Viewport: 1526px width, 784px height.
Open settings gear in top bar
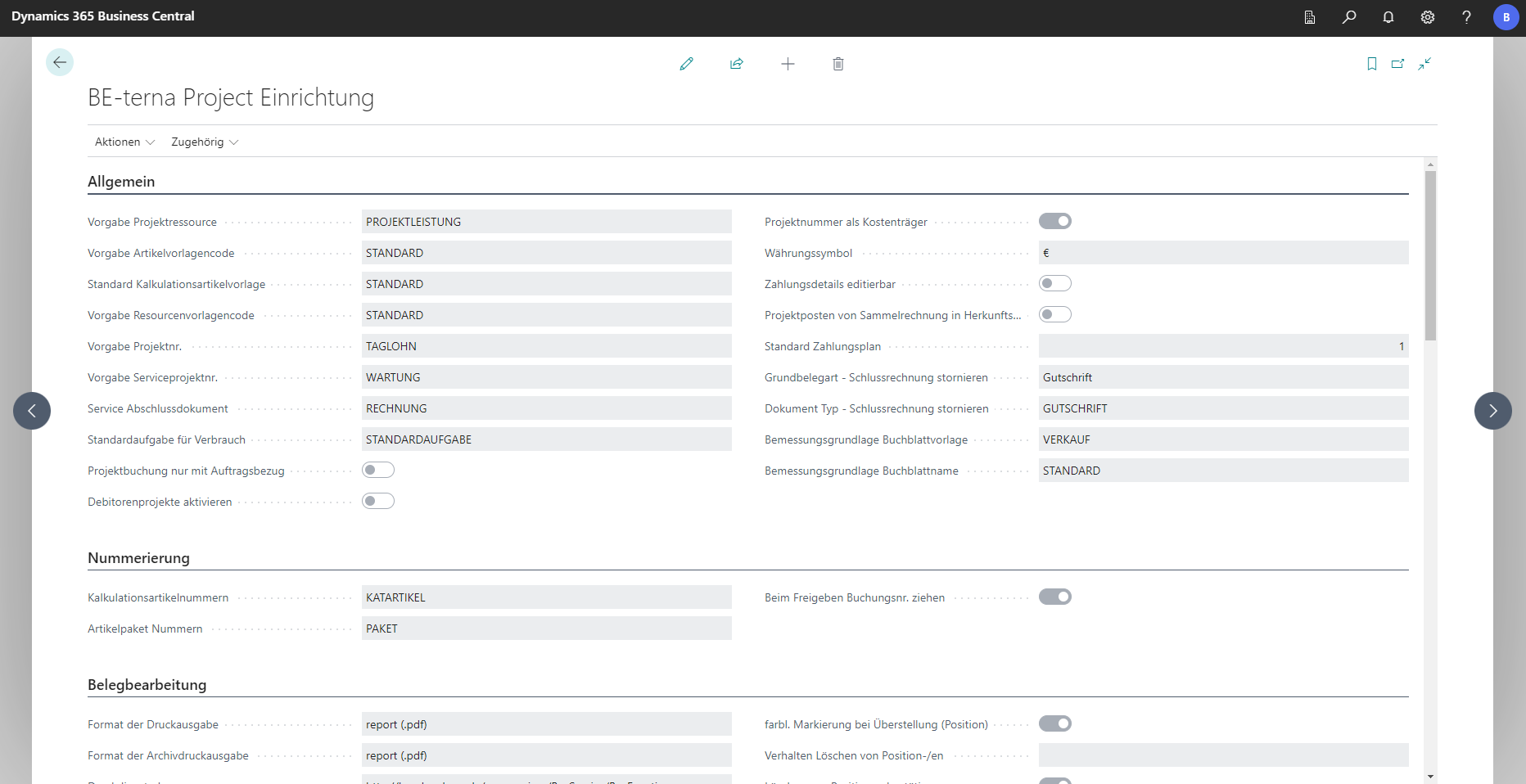(x=1428, y=17)
